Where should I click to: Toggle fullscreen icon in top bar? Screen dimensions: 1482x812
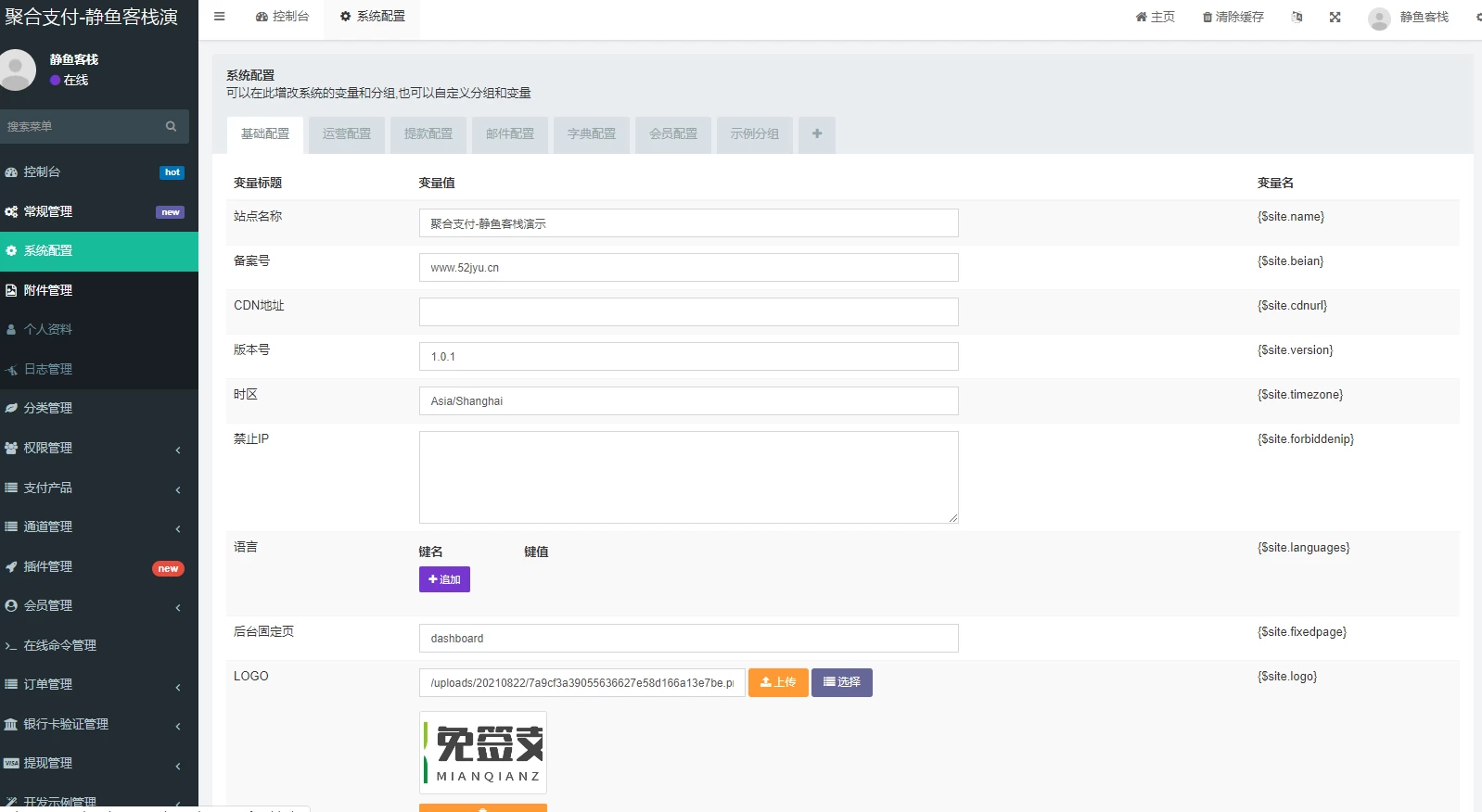click(1335, 17)
